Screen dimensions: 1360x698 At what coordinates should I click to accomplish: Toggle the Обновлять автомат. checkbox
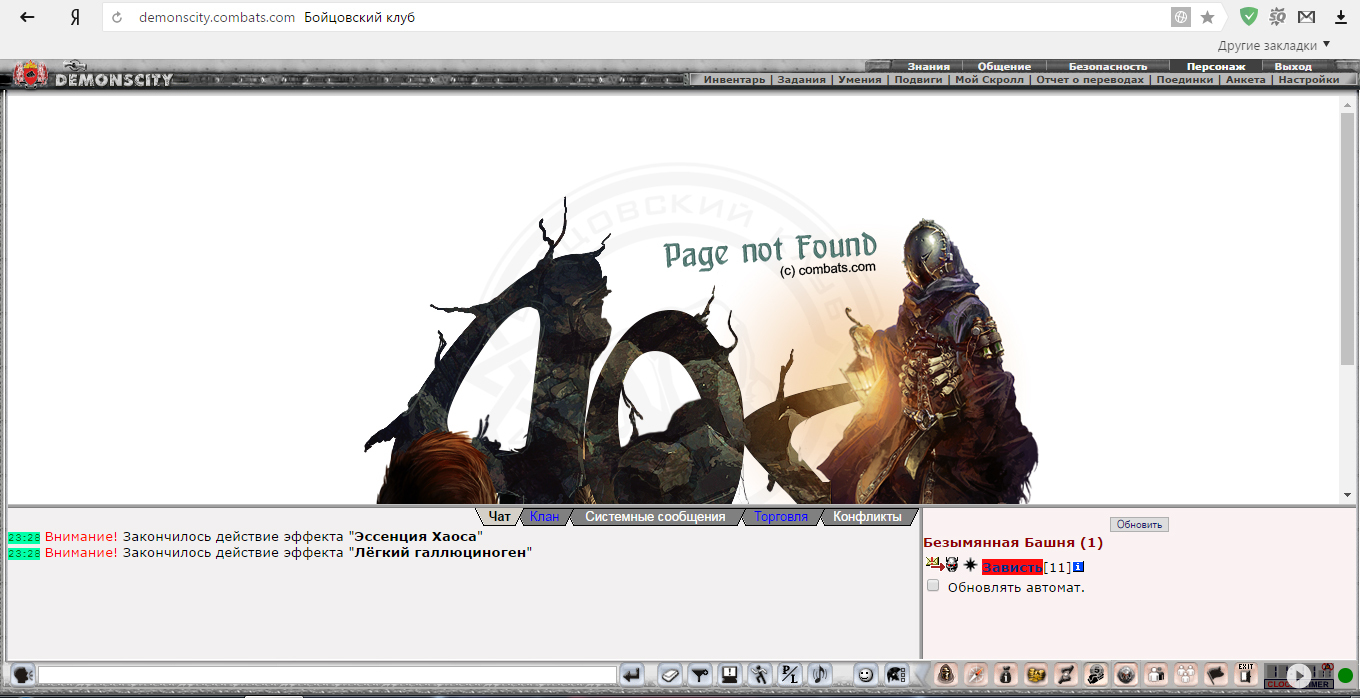pos(933,586)
